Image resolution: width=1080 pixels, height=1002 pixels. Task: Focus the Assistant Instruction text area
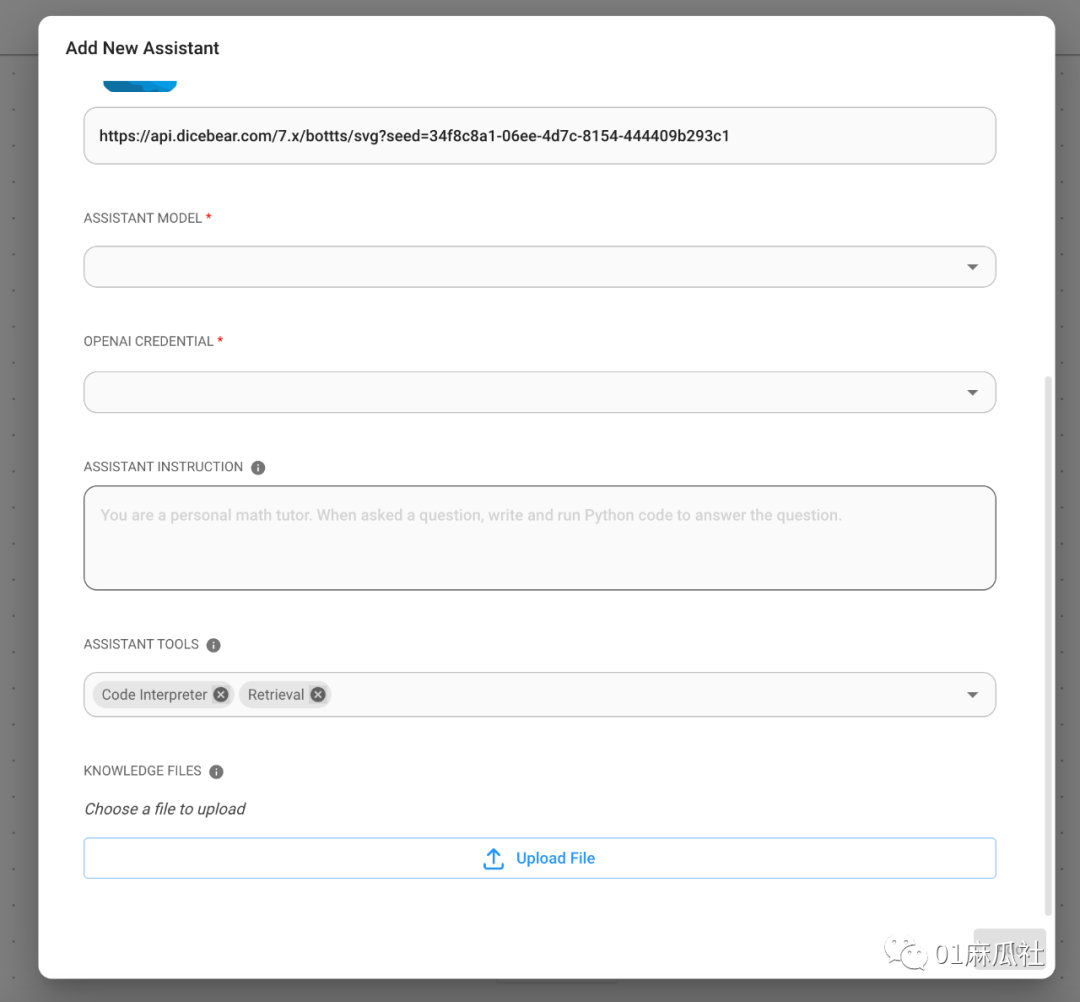click(539, 538)
